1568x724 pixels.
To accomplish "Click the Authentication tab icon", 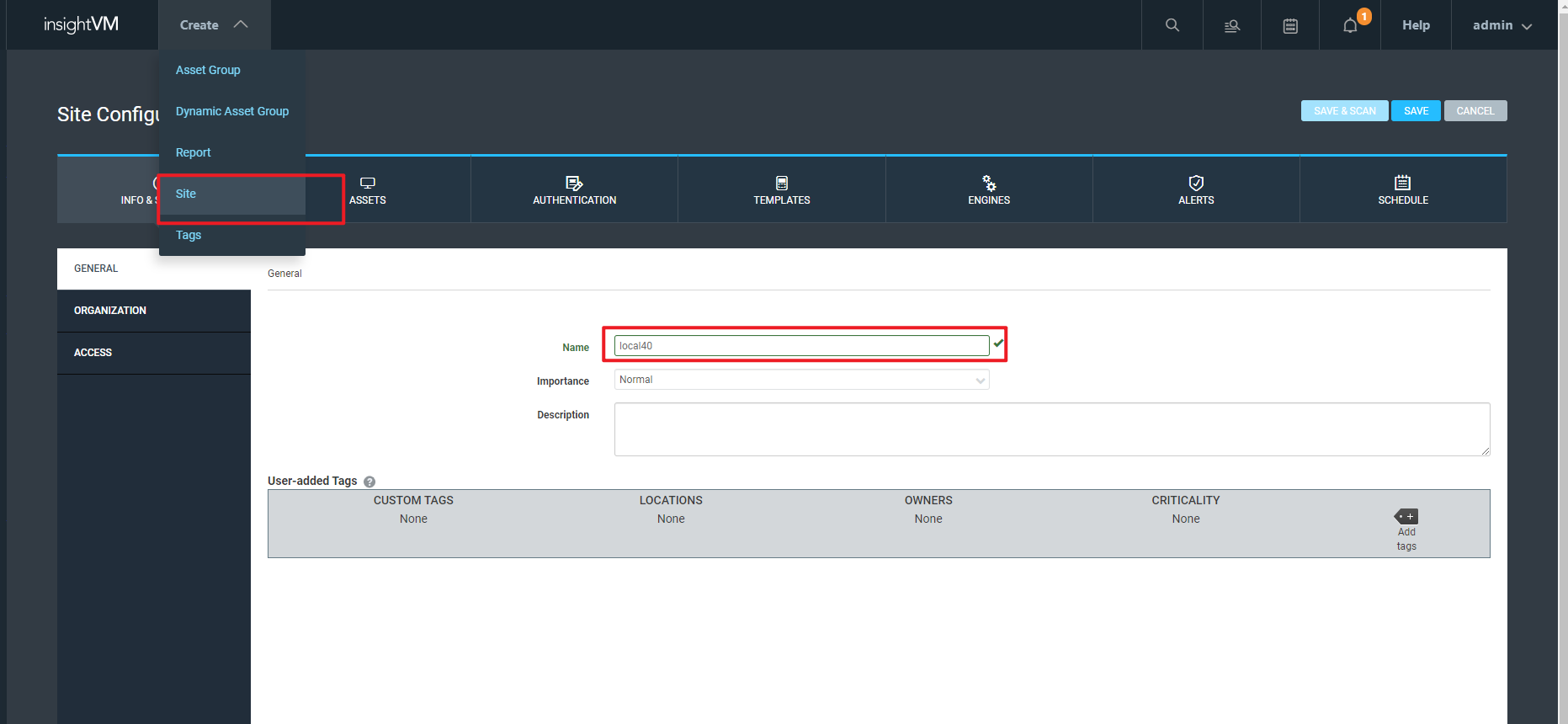I will (574, 183).
